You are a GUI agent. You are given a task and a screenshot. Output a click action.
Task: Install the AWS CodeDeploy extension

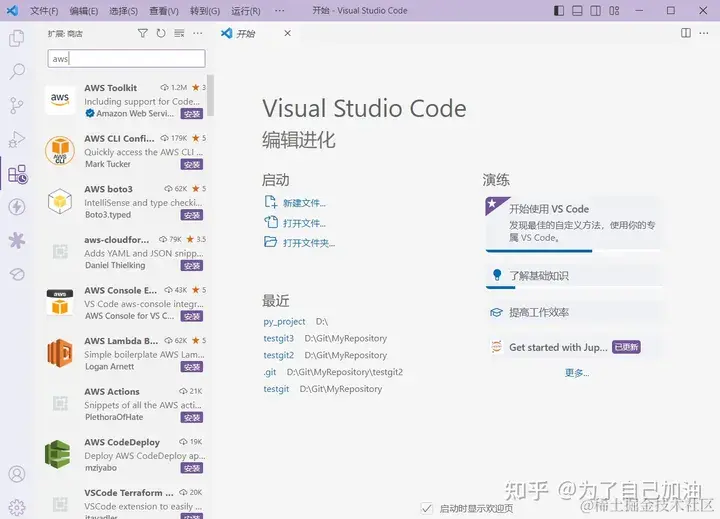point(191,468)
